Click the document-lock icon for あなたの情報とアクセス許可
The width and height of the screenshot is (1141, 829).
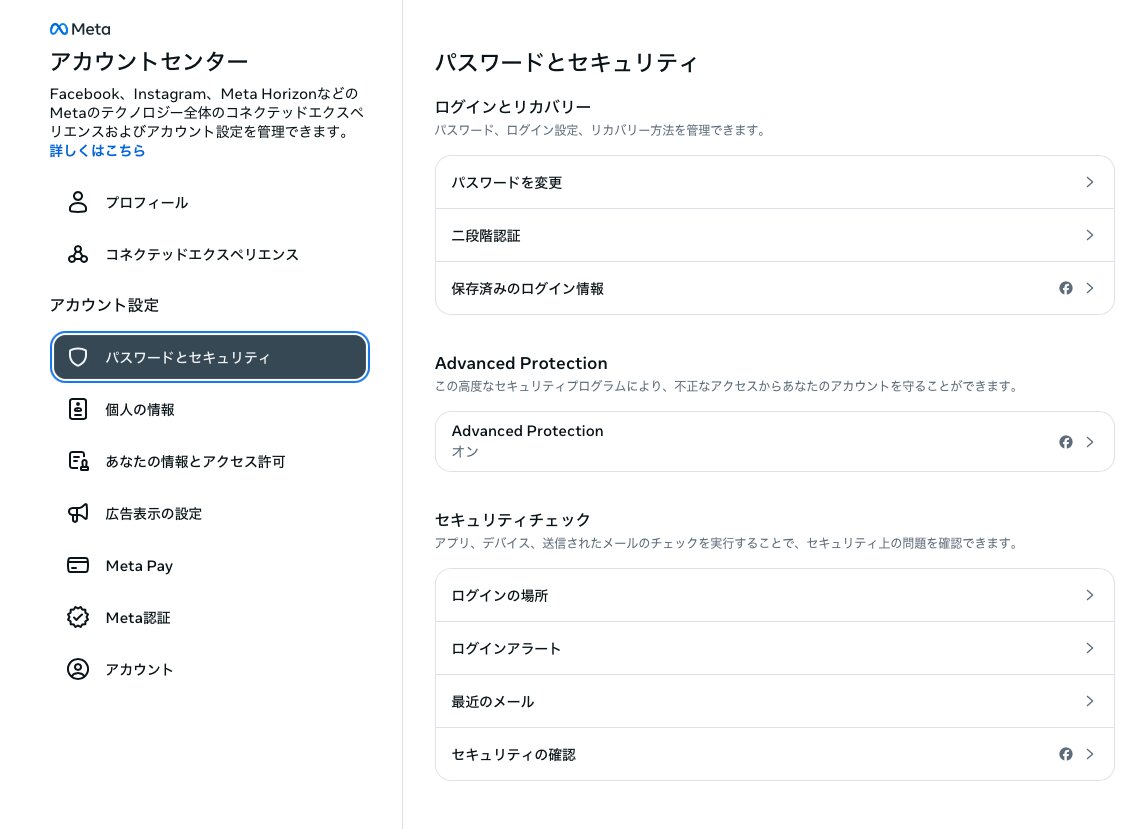(x=78, y=461)
